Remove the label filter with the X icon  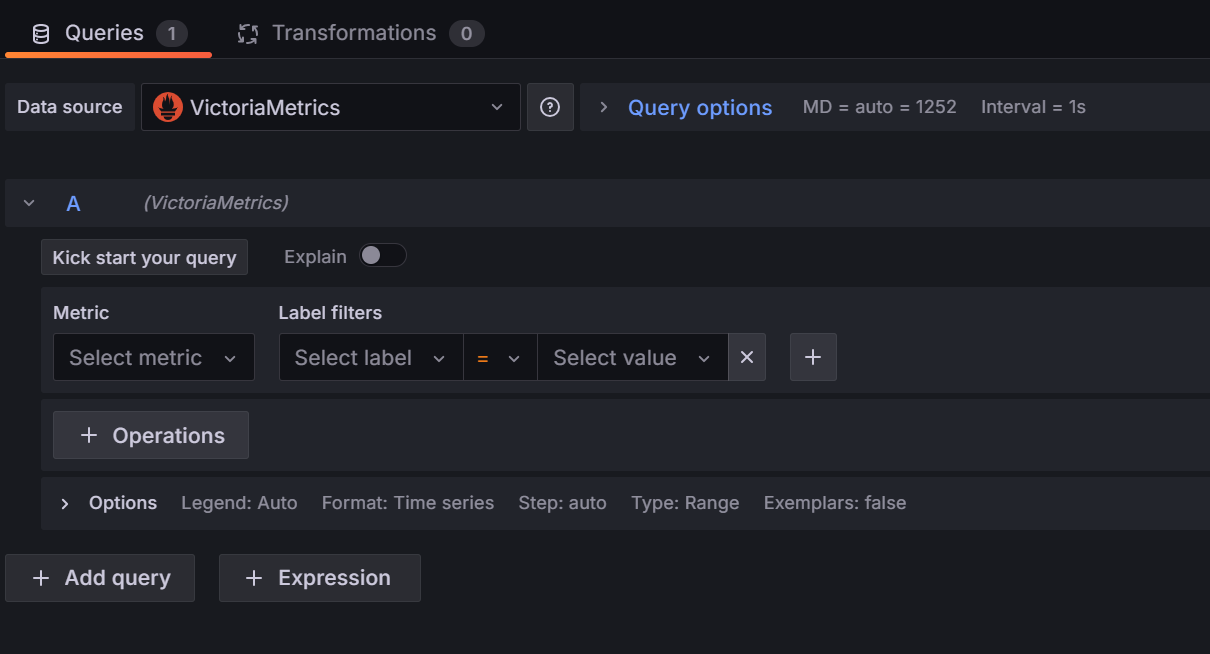point(747,357)
